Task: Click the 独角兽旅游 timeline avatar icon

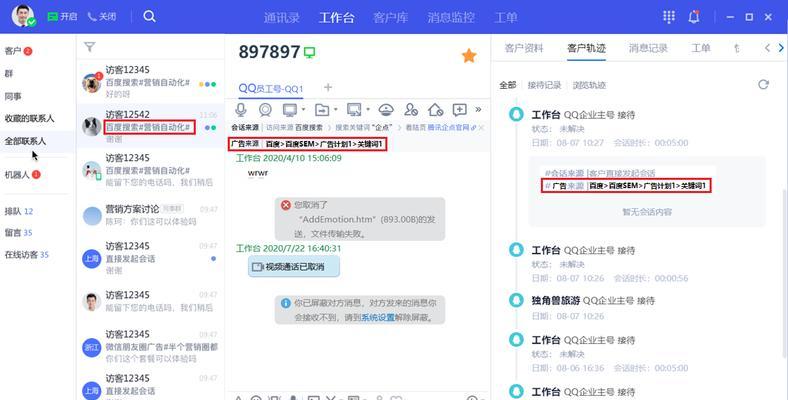Action: (x=516, y=301)
